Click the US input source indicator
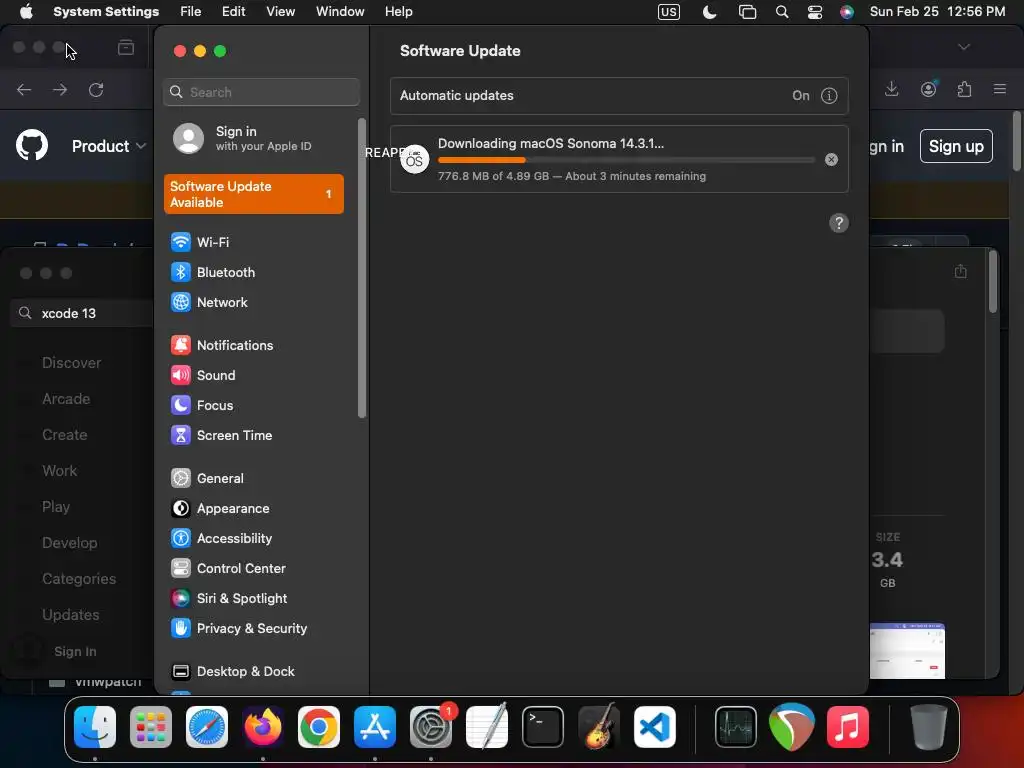 pos(669,12)
